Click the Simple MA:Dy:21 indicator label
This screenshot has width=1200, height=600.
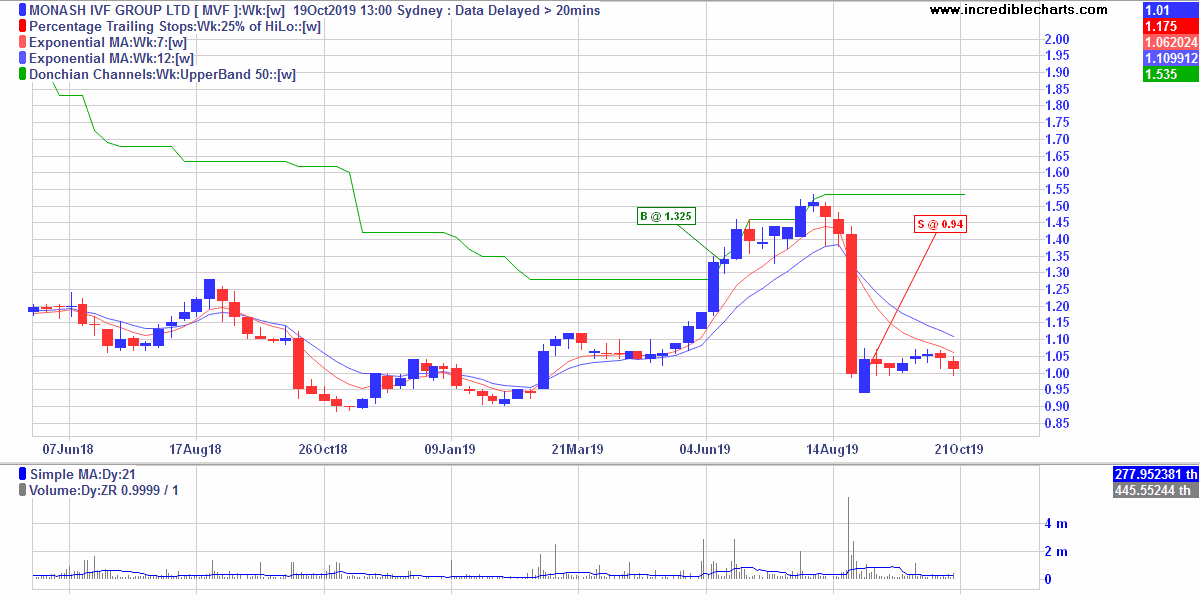pyautogui.click(x=85, y=474)
